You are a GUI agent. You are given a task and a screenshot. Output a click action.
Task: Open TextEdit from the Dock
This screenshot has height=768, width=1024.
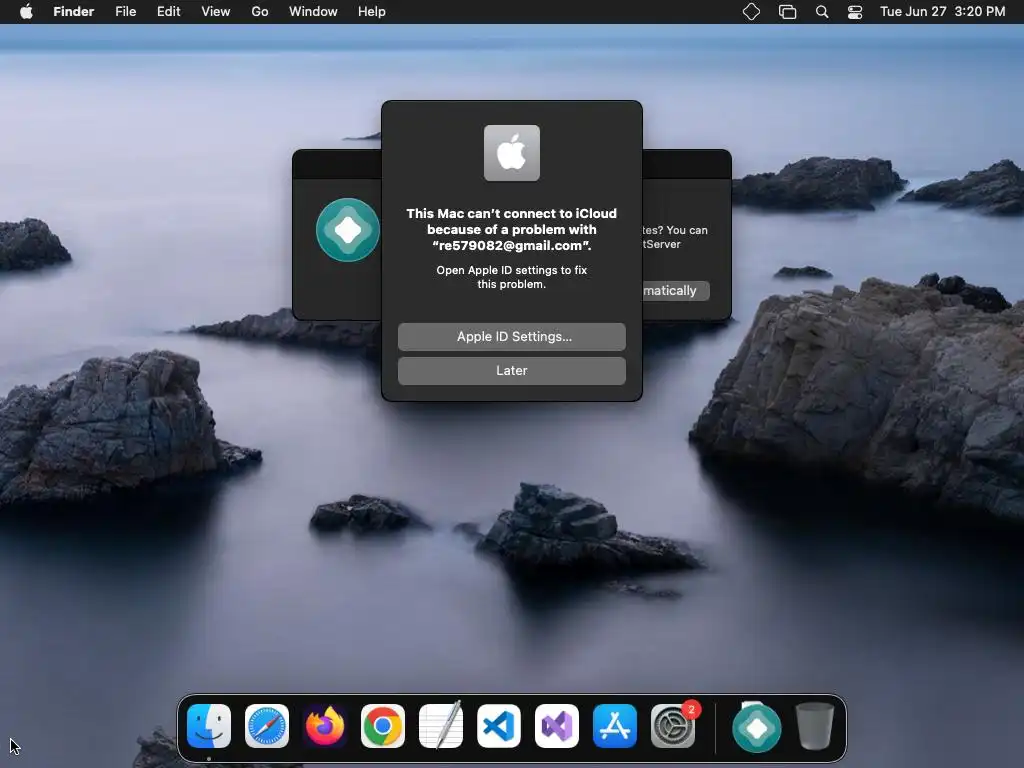[441, 726]
